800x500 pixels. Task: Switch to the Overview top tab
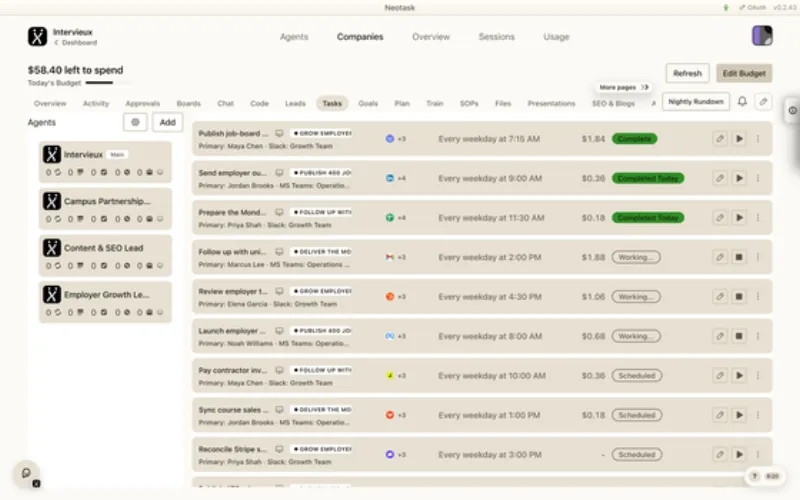tap(431, 37)
